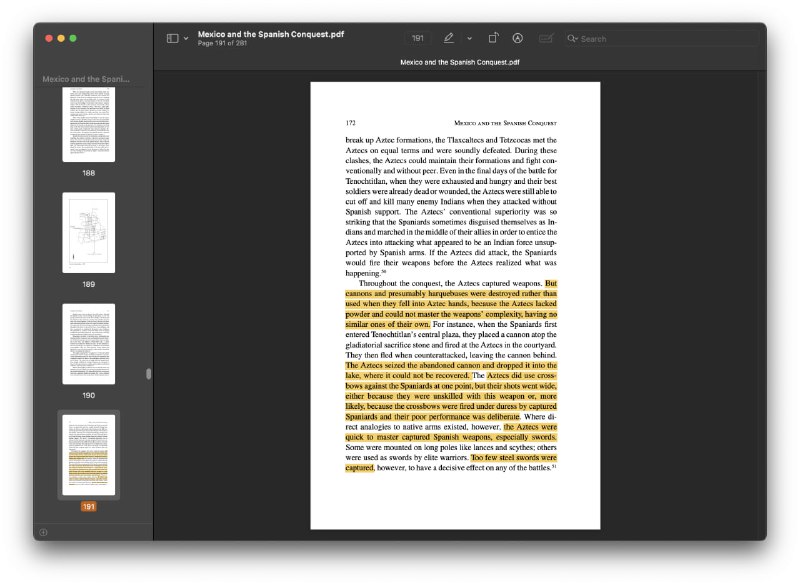Click the sidebar view toggle icon

(172, 38)
